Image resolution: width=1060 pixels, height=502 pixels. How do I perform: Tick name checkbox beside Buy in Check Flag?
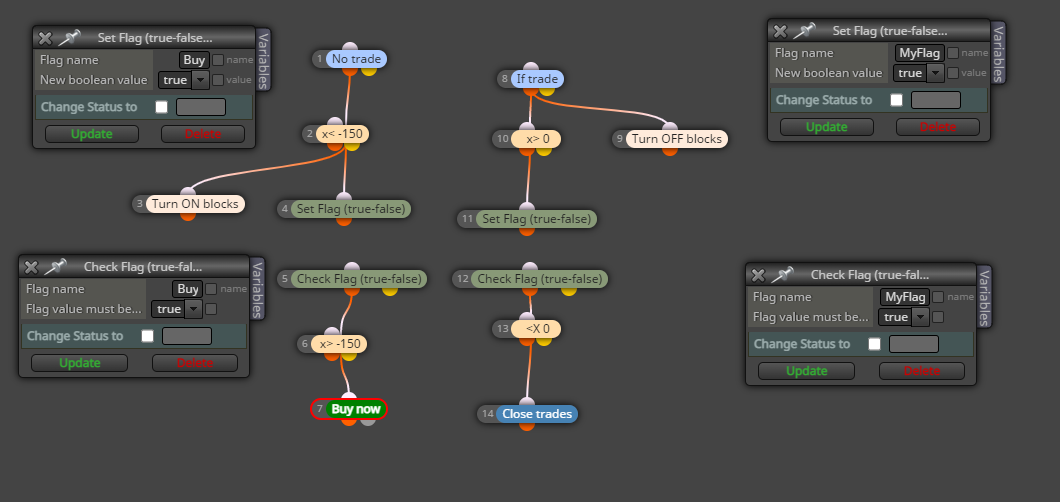click(211, 289)
